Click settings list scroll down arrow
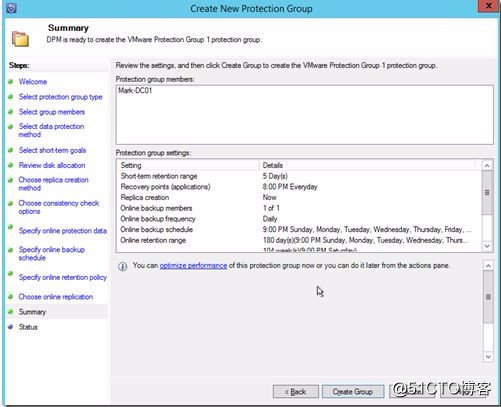Screen dimensions: 501x407 point(487,246)
